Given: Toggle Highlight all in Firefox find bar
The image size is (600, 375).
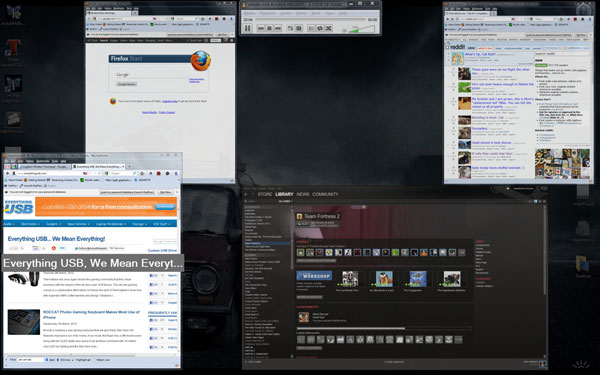Looking at the screenshot, I should point(82,360).
